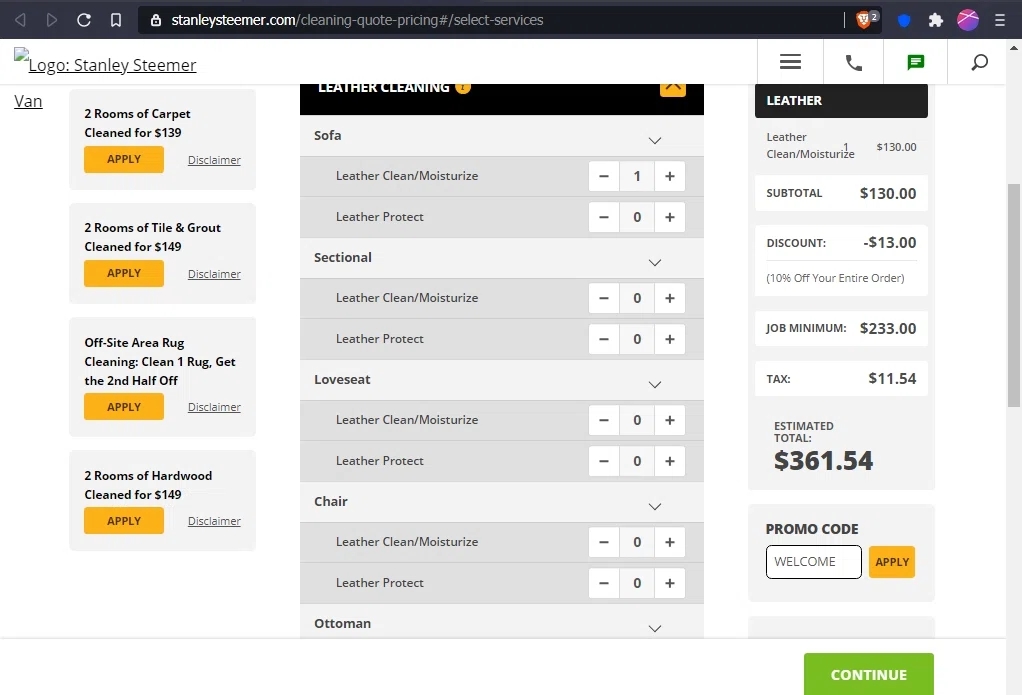
Task: Decrease Sofa Leather Clean/Moisturize quantity
Action: pyautogui.click(x=604, y=176)
